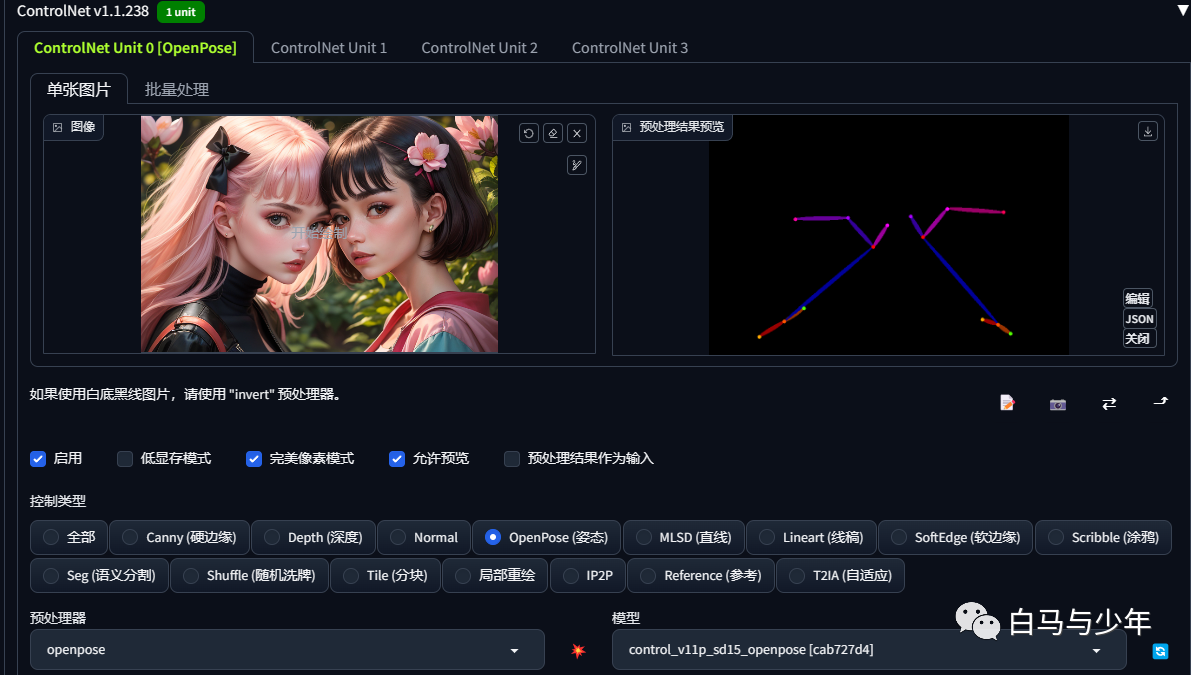
Task: Uncheck the 启用 enable checkbox
Action: coord(38,459)
